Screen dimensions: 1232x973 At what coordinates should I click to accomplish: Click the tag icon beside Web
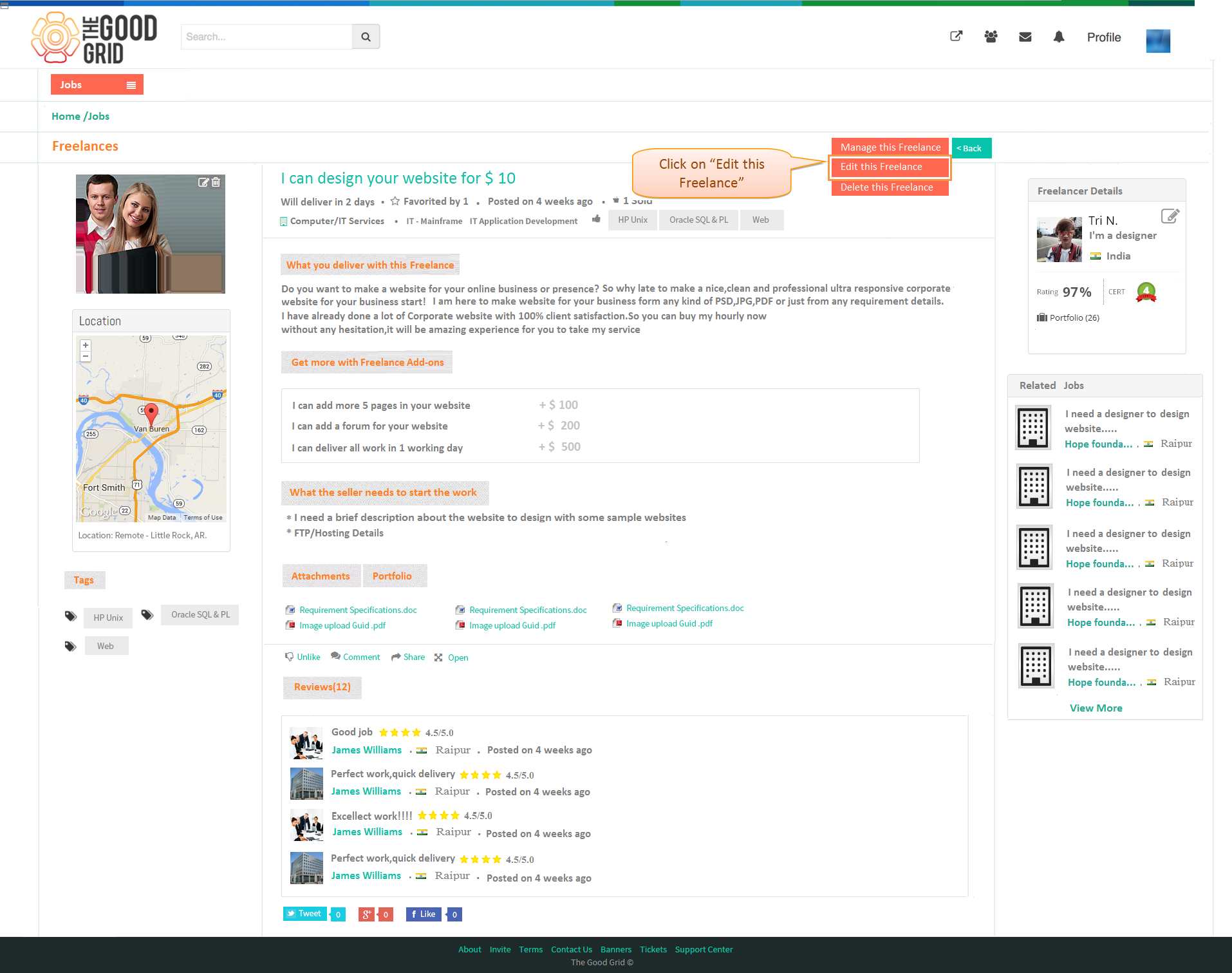coord(71,646)
